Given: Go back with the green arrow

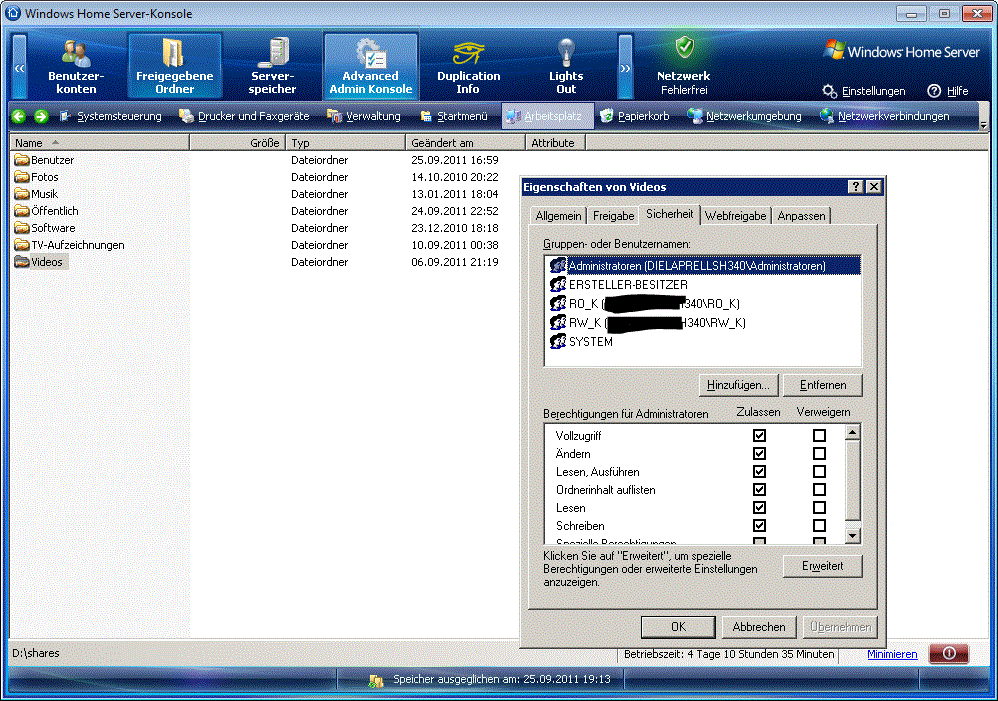Looking at the screenshot, I should [x=19, y=116].
